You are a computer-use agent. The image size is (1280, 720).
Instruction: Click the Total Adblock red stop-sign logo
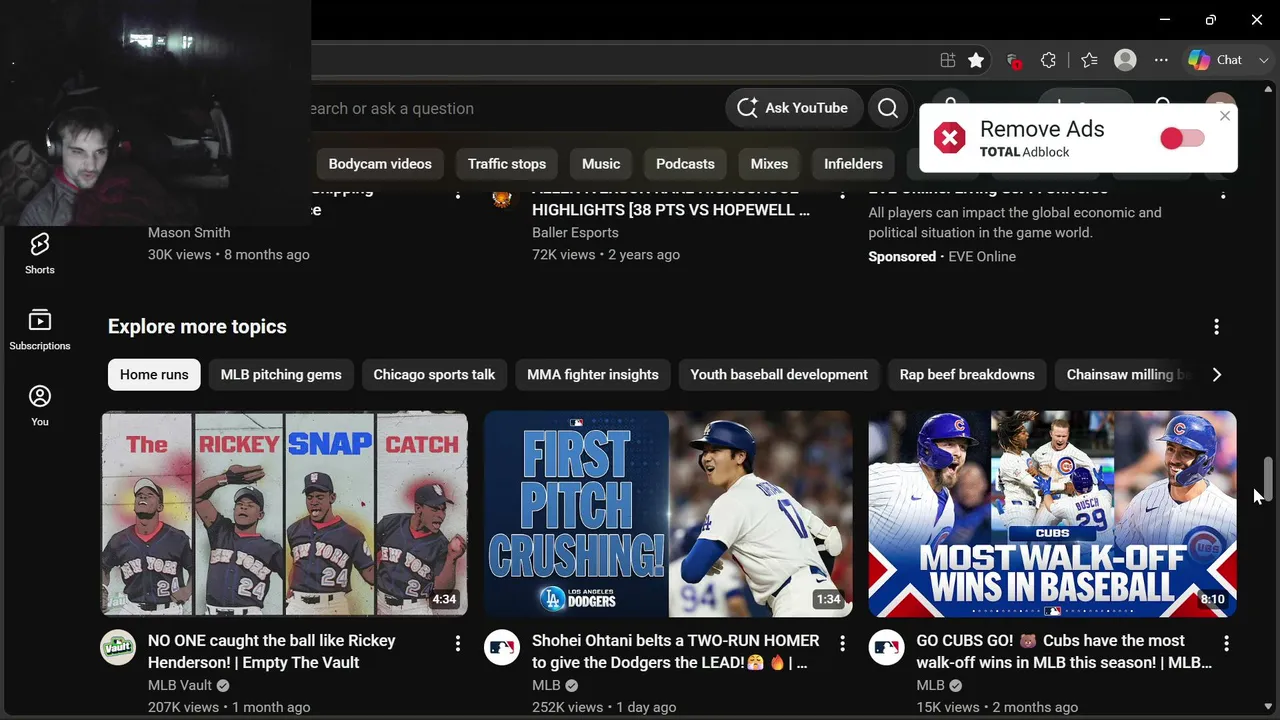(x=949, y=138)
